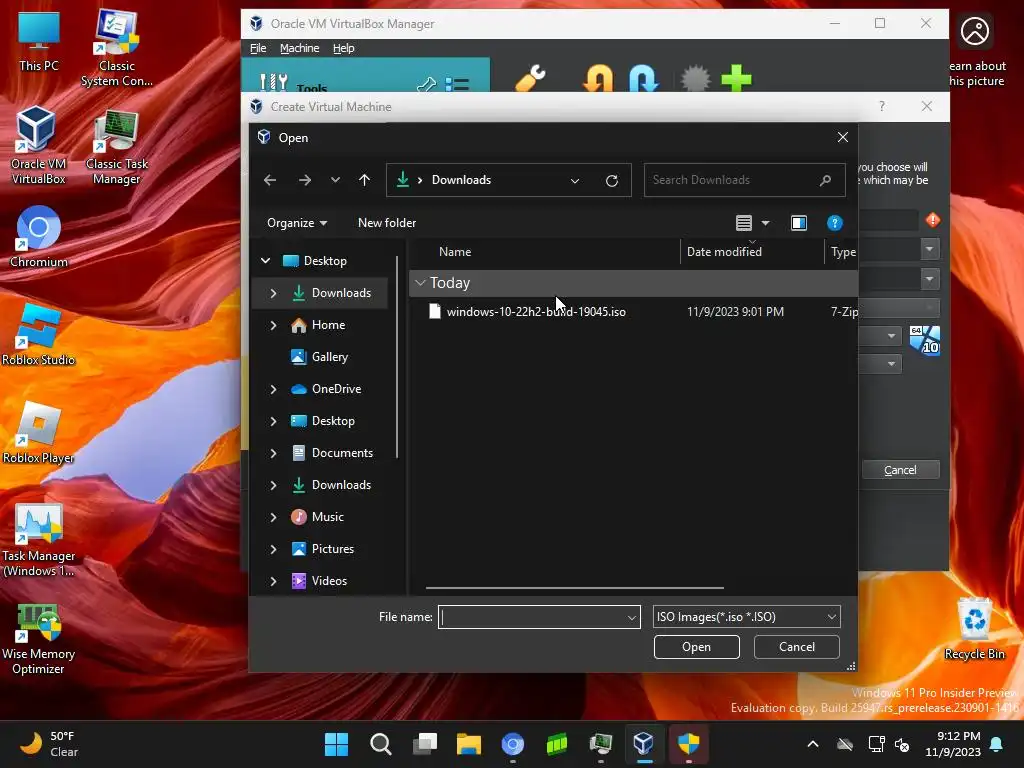Click Cancel in Create Virtual Machine dialog
The height and width of the screenshot is (768, 1024).
[x=901, y=470]
